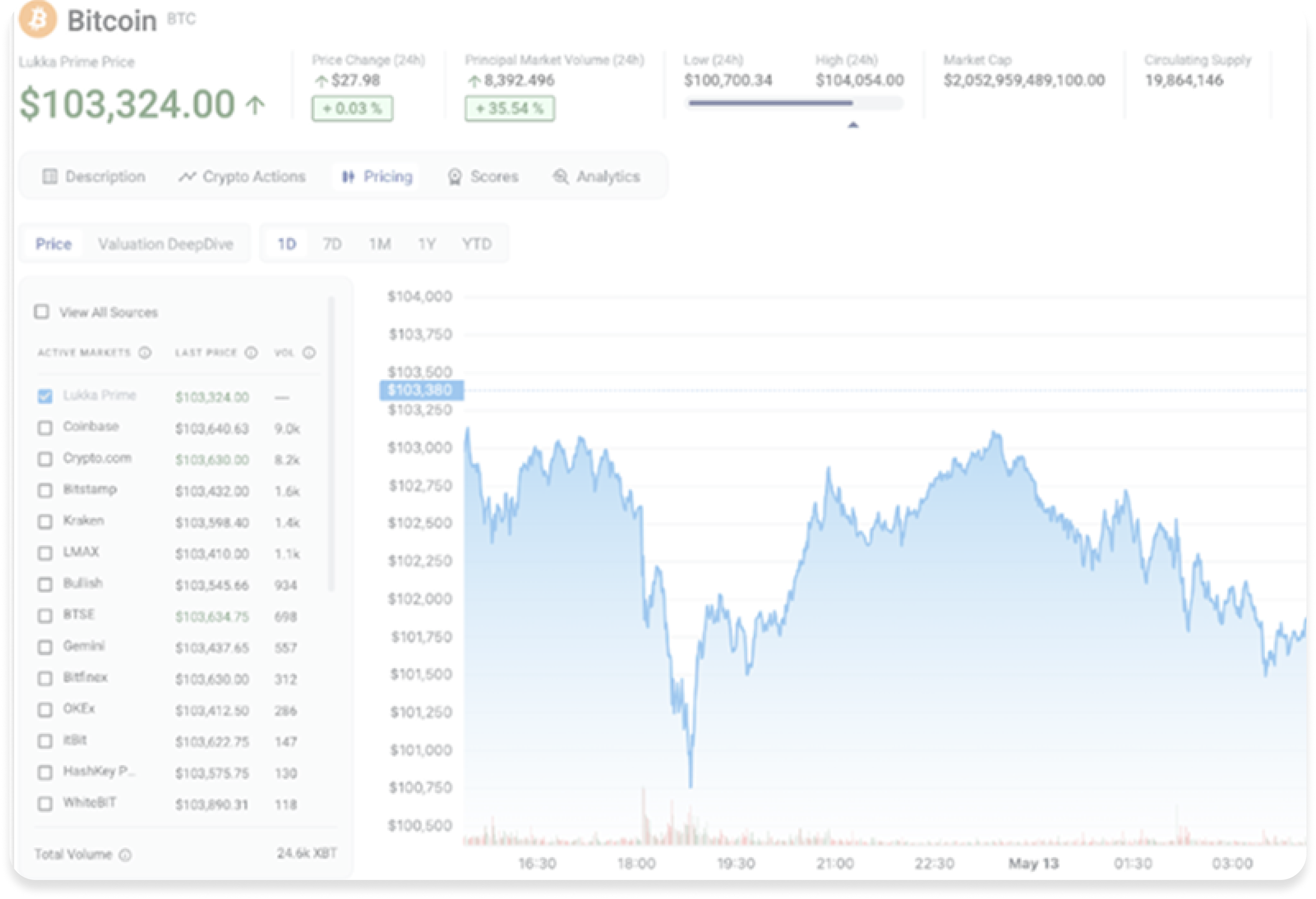1316x899 pixels.
Task: Open the Scores tab
Action: click(x=483, y=177)
